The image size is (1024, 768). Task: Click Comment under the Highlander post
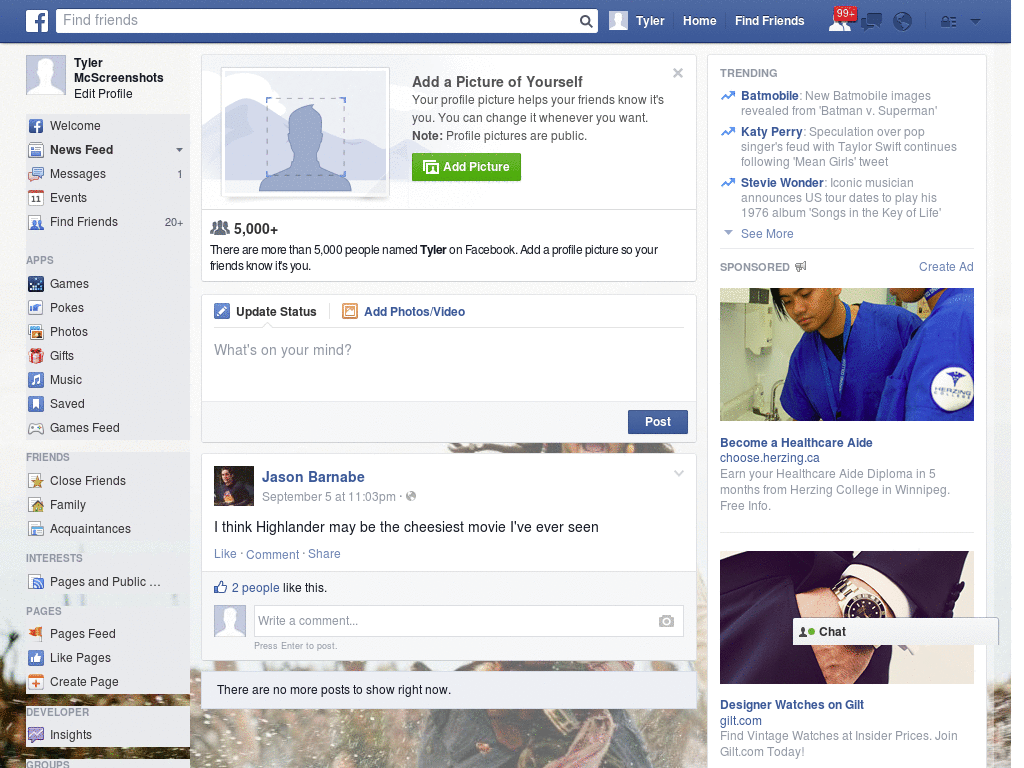(x=272, y=554)
